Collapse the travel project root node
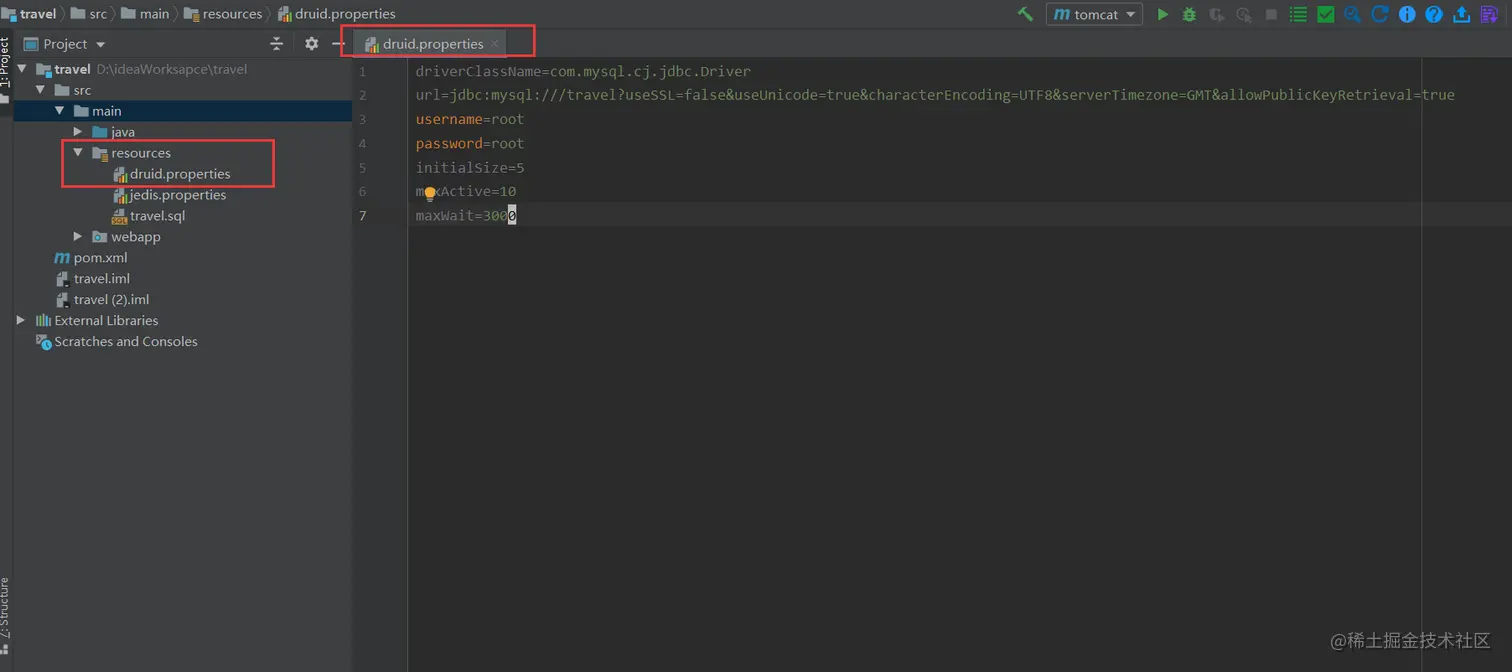 click(x=22, y=69)
